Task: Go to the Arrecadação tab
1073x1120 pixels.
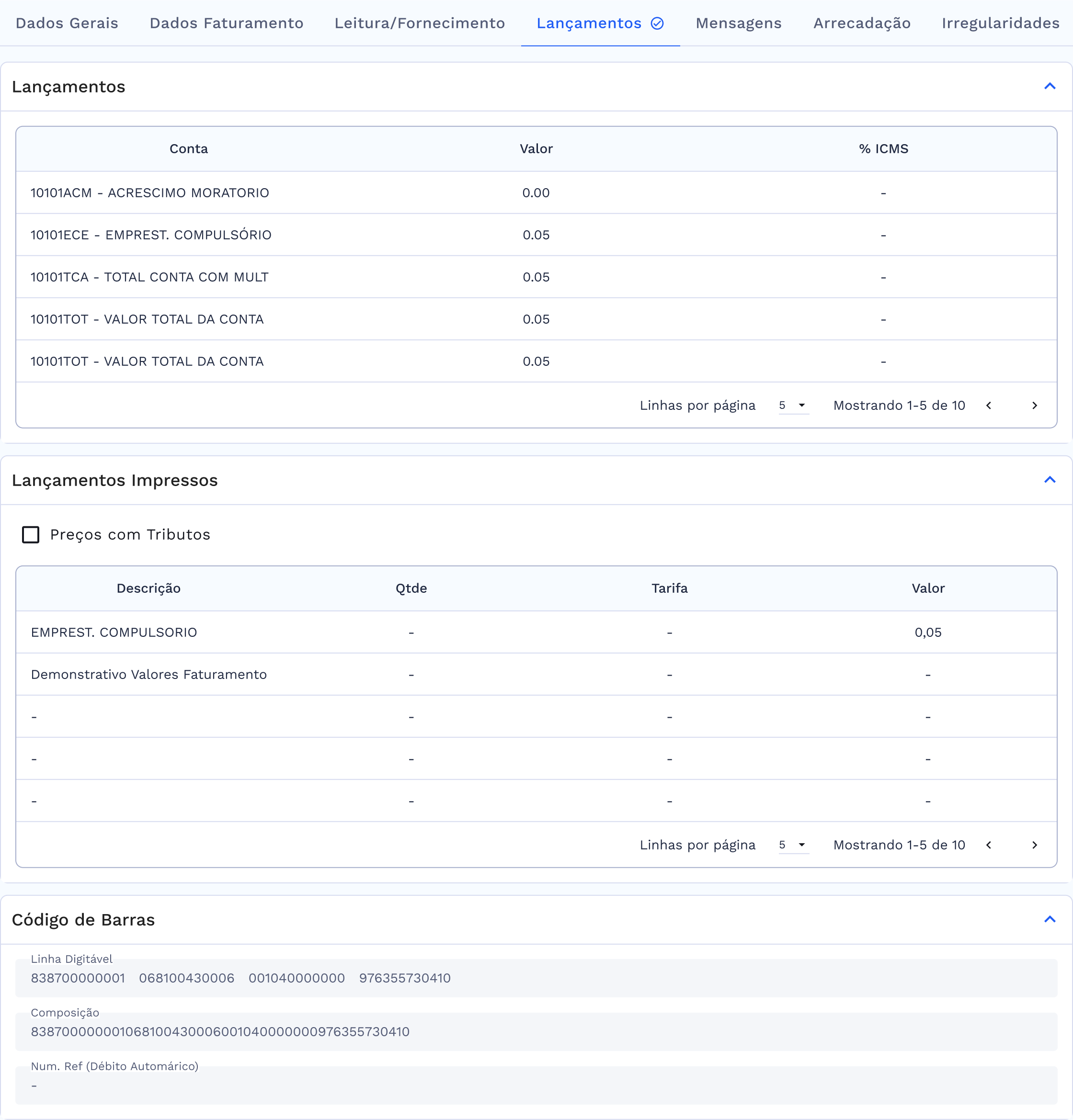Action: (861, 23)
